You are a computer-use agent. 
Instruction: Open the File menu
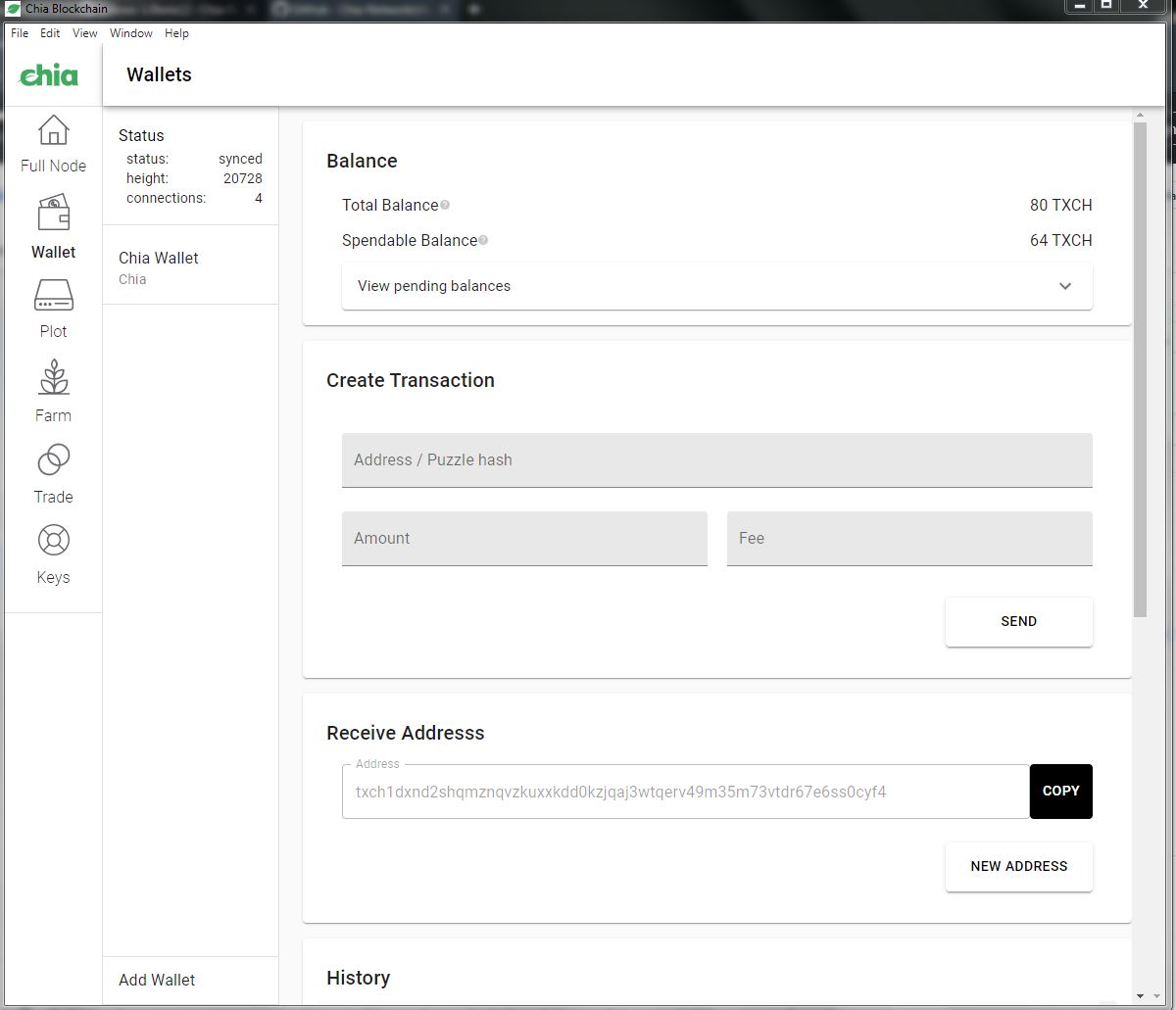[x=20, y=33]
